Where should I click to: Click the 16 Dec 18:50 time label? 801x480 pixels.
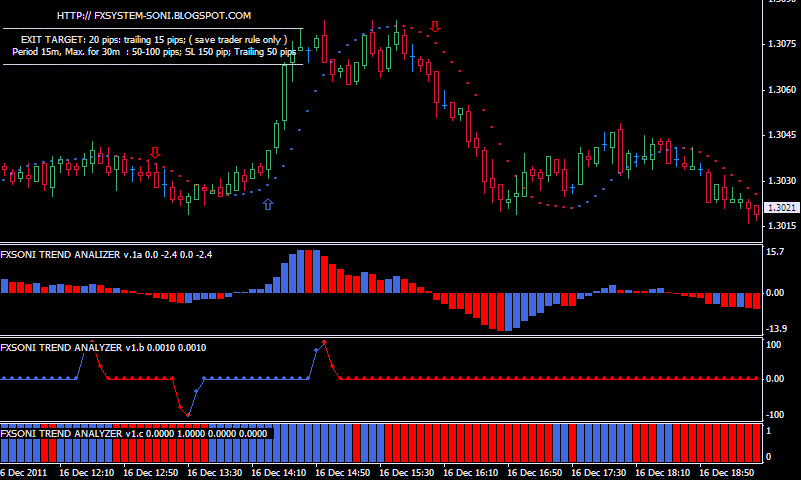click(x=726, y=473)
